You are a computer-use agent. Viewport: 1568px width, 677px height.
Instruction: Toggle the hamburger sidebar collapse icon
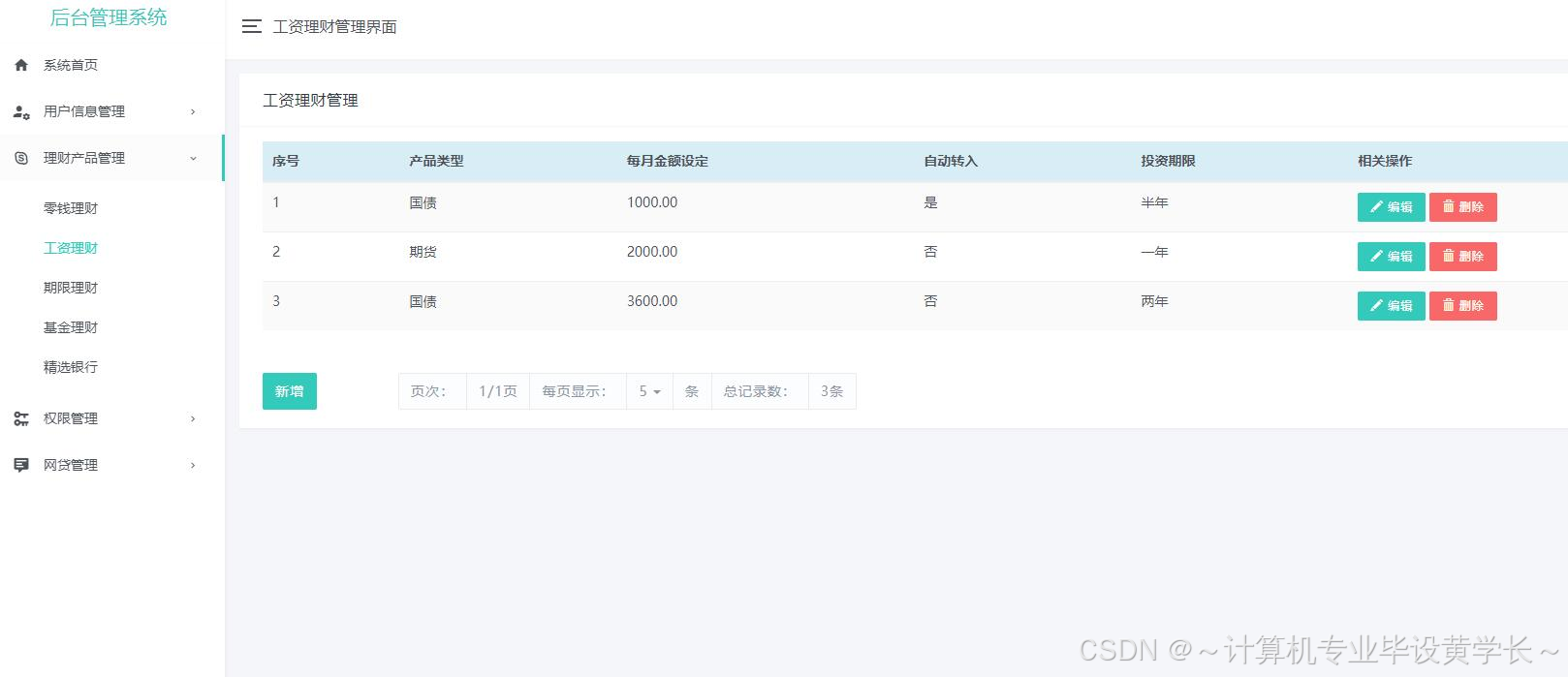[x=252, y=27]
